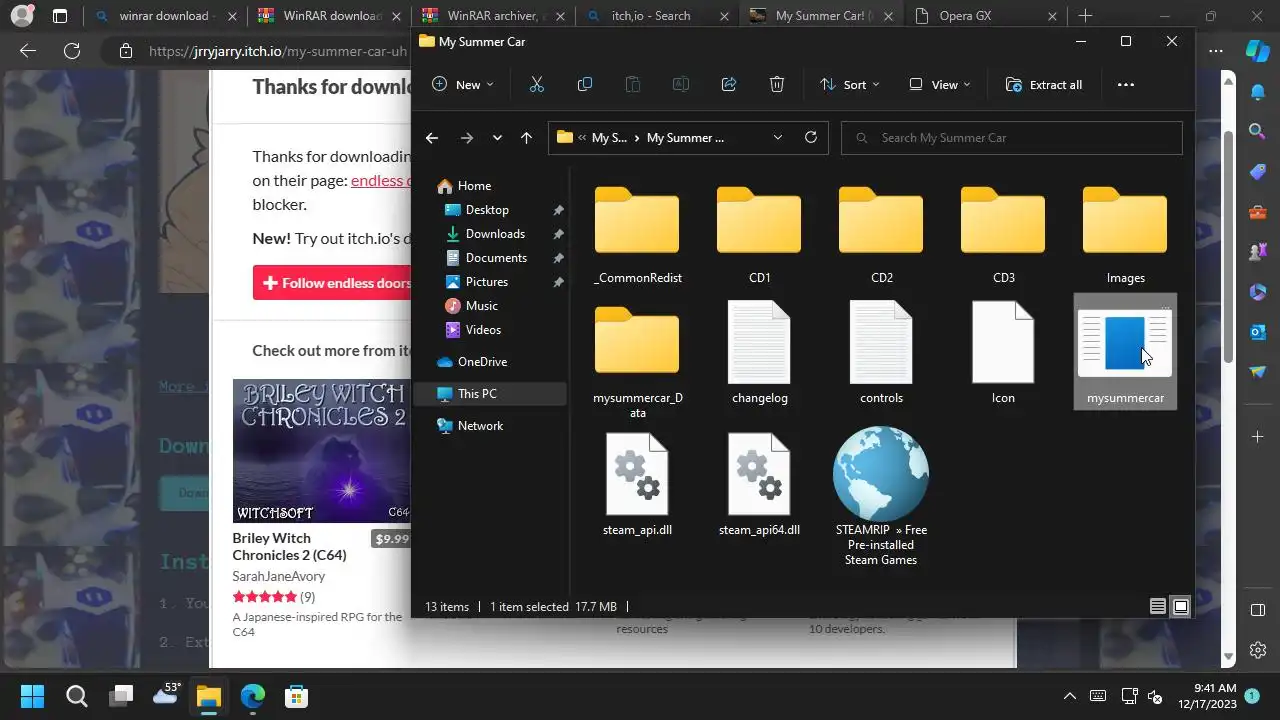Select the CD3 folder
The image size is (1280, 720).
tap(1003, 235)
